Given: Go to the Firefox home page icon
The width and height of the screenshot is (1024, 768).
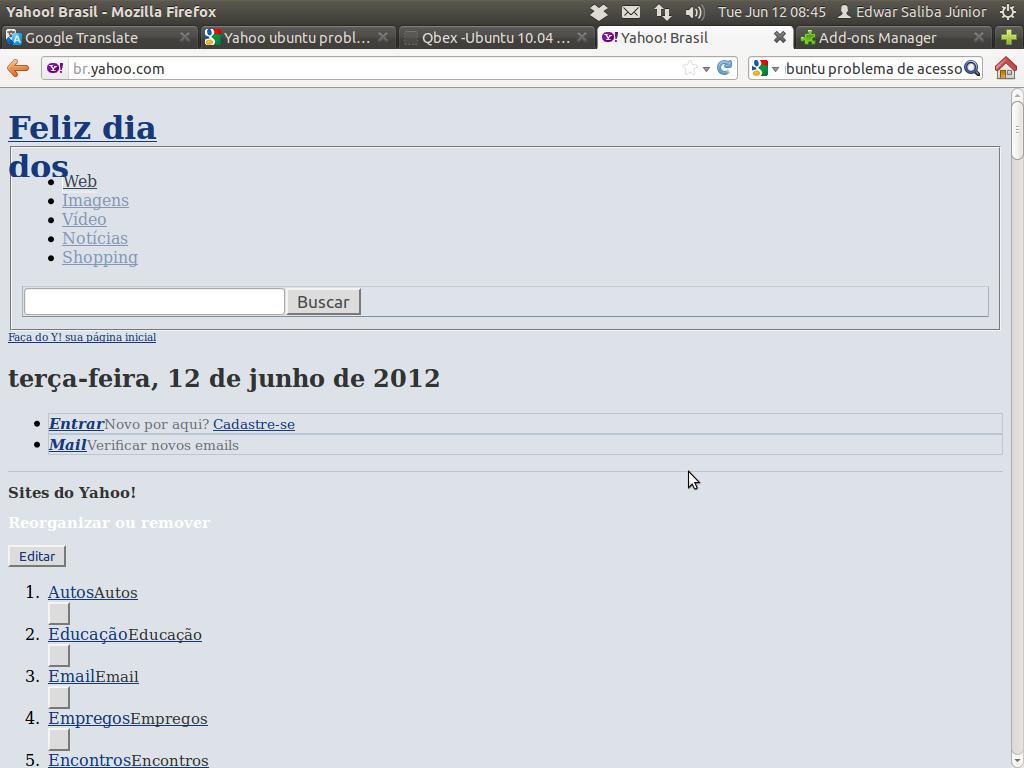Looking at the screenshot, I should click(1006, 68).
